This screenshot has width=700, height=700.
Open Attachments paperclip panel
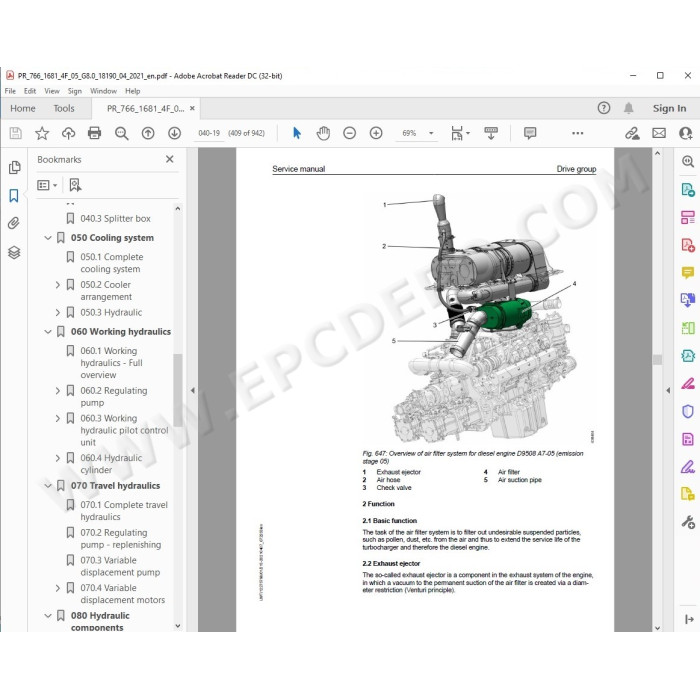(14, 223)
